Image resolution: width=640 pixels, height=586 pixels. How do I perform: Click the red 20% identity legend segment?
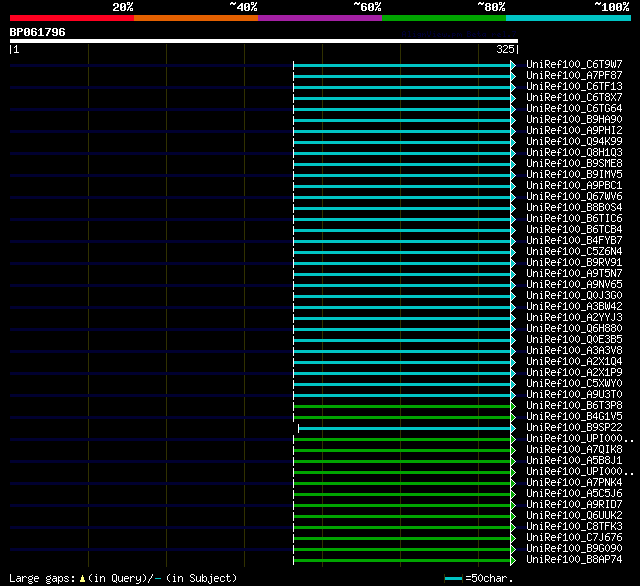point(72,18)
